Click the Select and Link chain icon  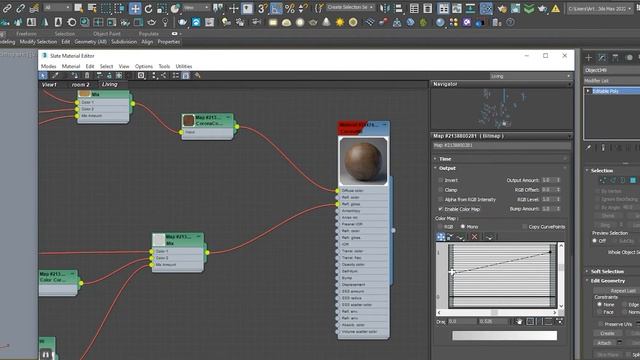[7, 8]
